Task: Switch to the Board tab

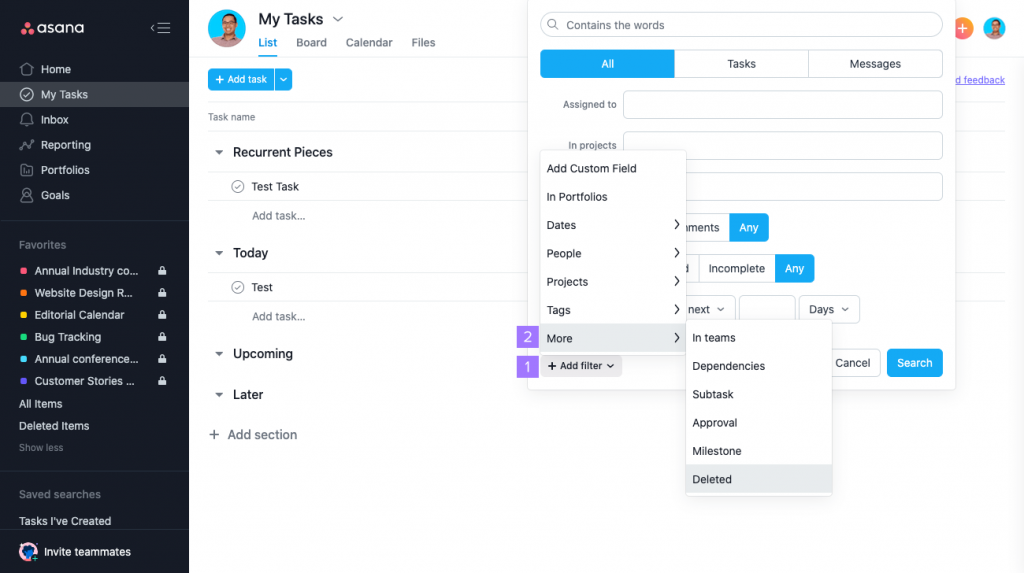Action: [311, 43]
